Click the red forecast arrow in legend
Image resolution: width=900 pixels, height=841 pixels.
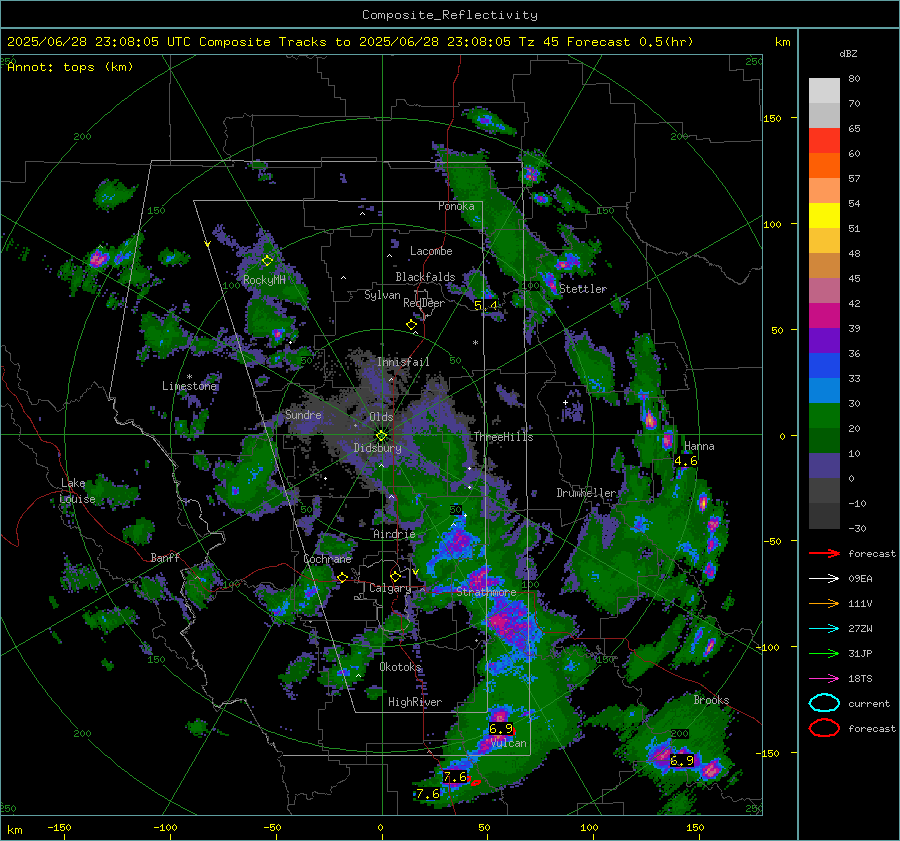(824, 553)
